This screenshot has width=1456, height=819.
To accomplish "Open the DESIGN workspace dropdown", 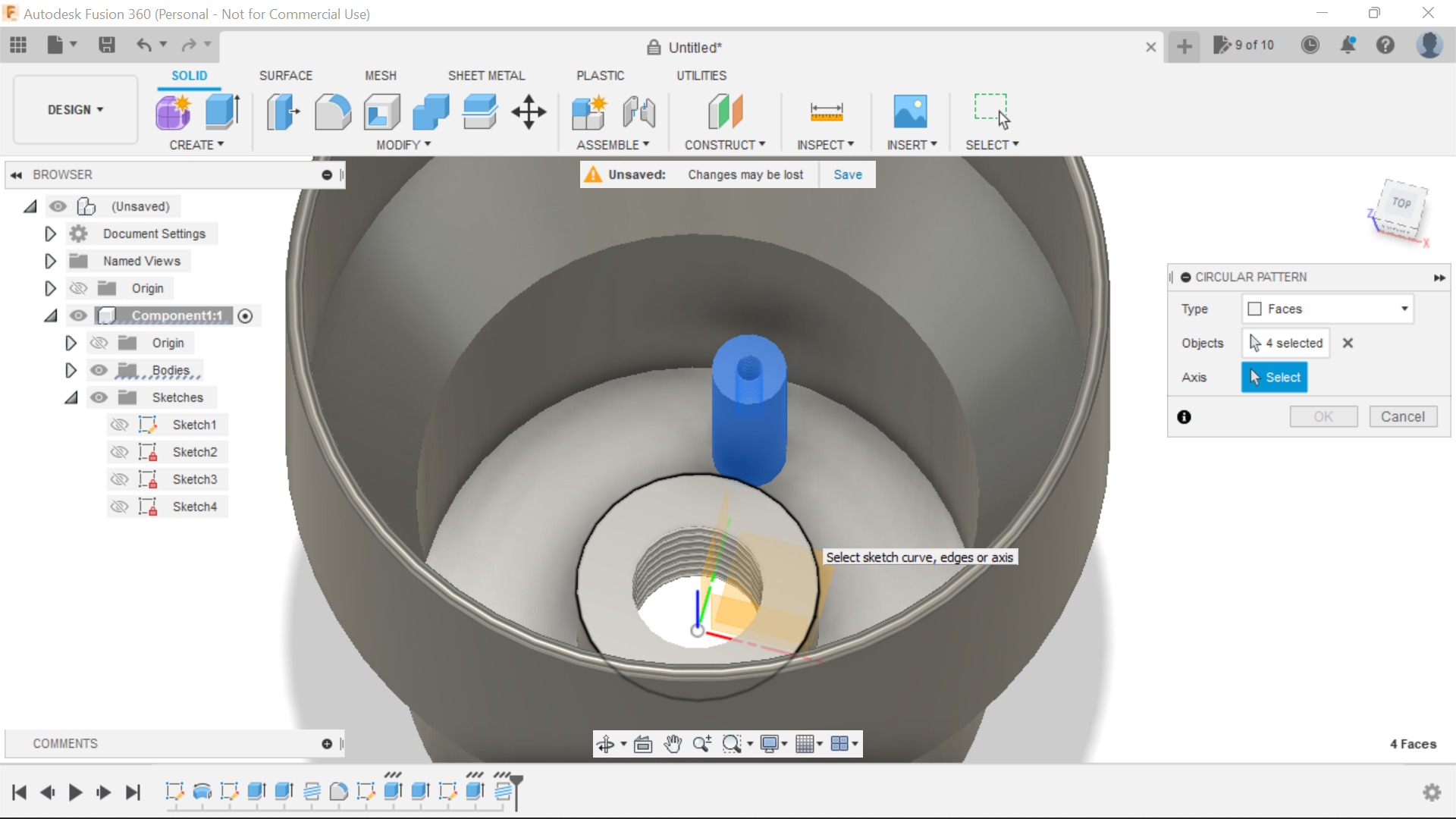I will (x=75, y=110).
